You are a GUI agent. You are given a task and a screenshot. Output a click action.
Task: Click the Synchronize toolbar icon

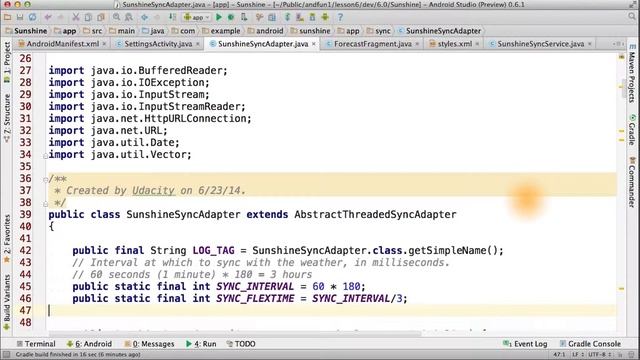point(32,17)
